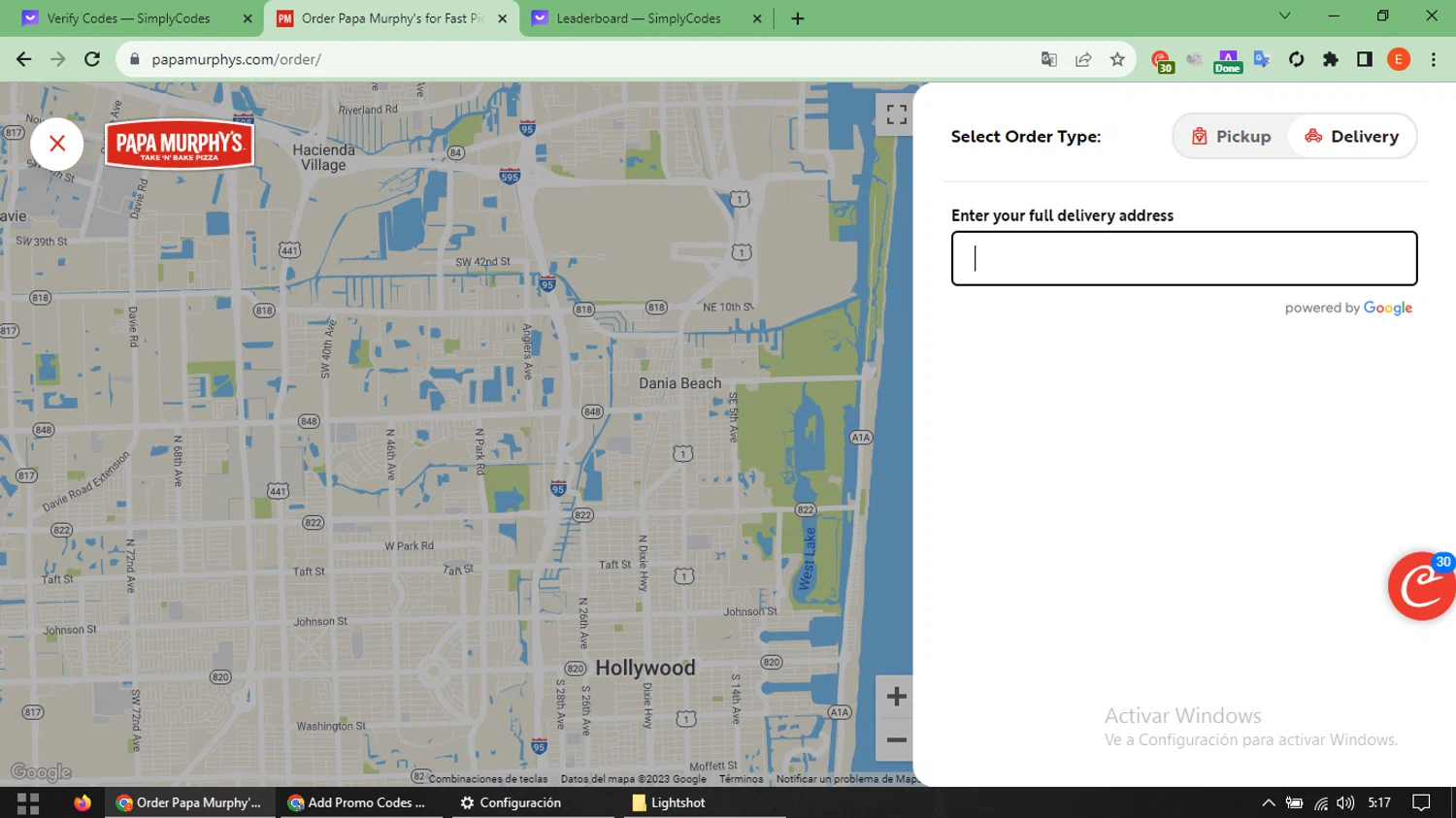The height and width of the screenshot is (818, 1456).
Task: Click the Papa Murphy's logo
Action: point(179,145)
